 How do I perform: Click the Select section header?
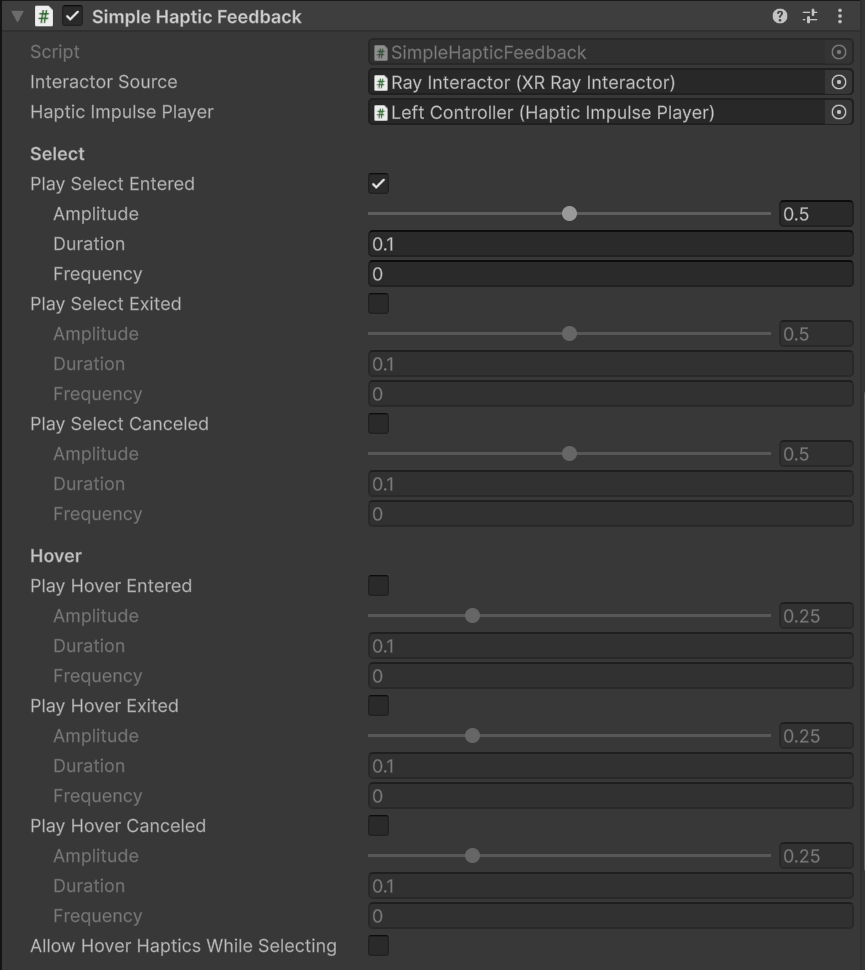(x=57, y=153)
